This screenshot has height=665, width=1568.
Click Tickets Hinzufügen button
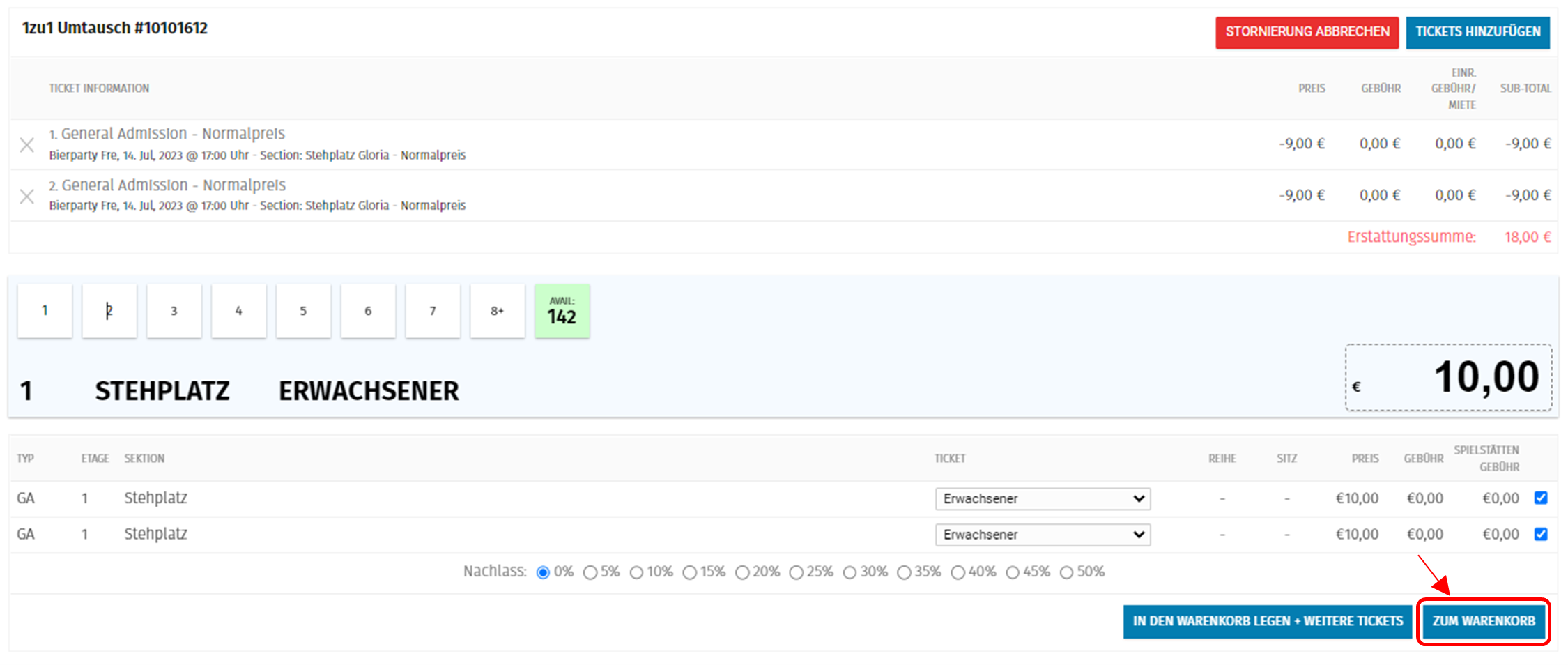[x=1477, y=32]
